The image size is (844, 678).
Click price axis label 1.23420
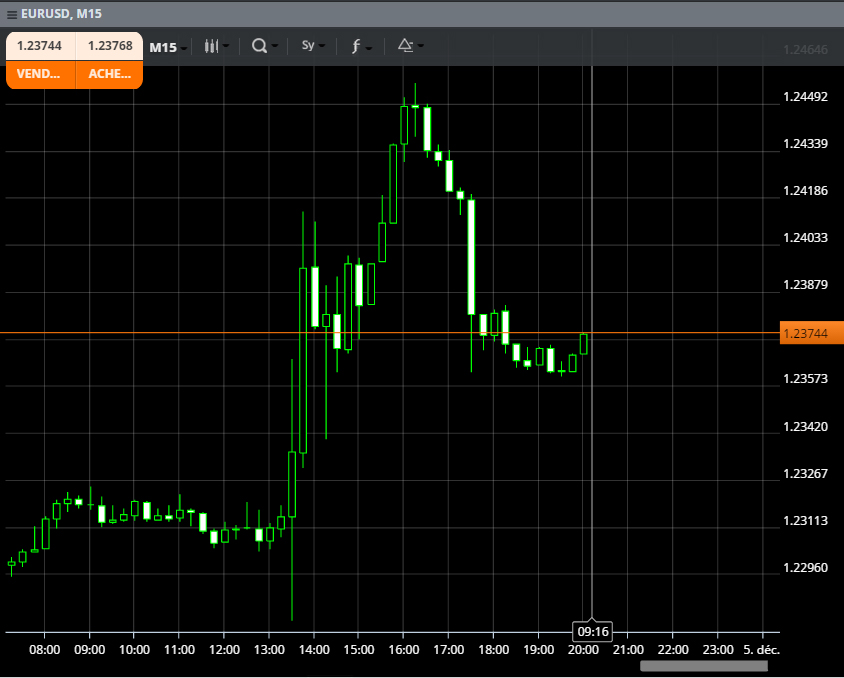point(805,426)
